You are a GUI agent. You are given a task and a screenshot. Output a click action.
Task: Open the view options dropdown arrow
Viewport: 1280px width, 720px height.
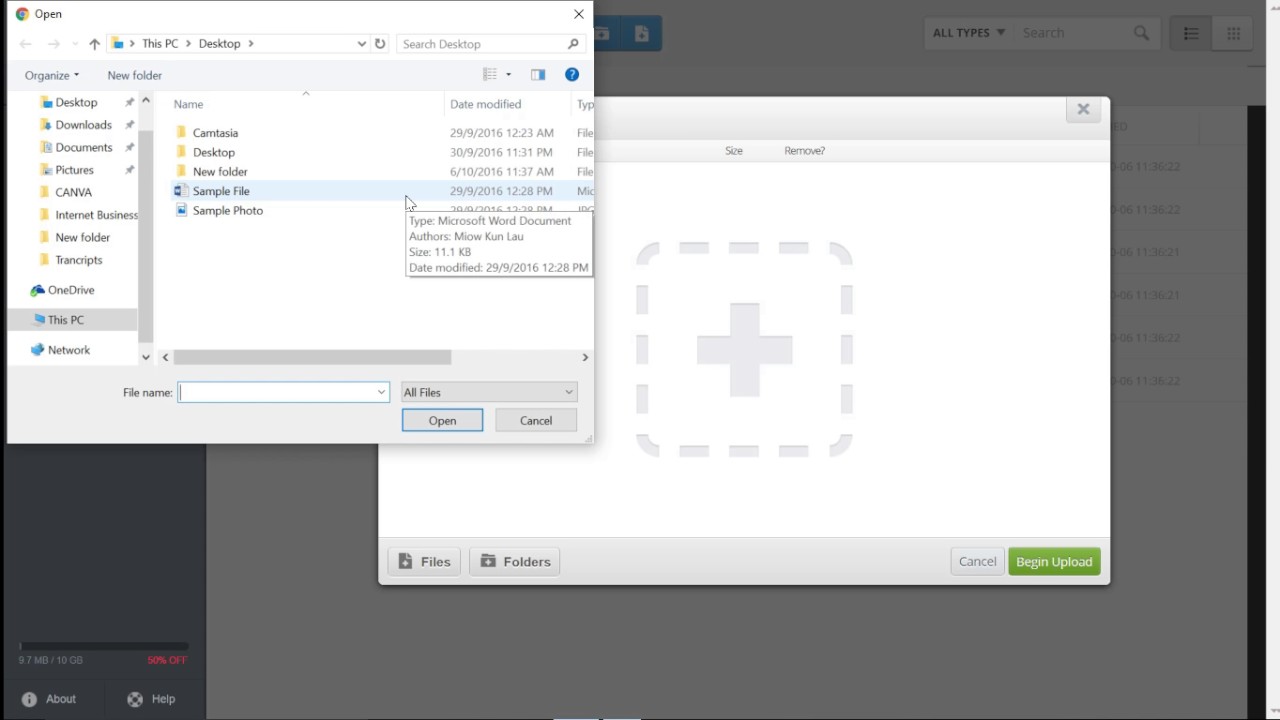[508, 75]
